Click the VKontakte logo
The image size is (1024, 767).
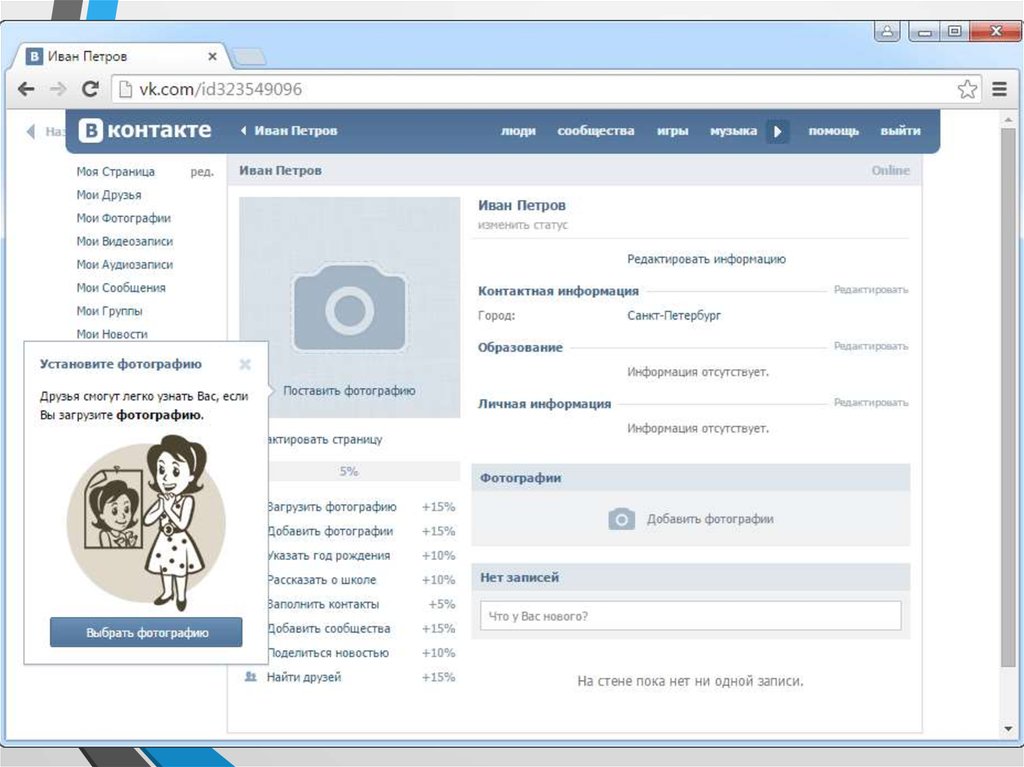click(x=145, y=130)
